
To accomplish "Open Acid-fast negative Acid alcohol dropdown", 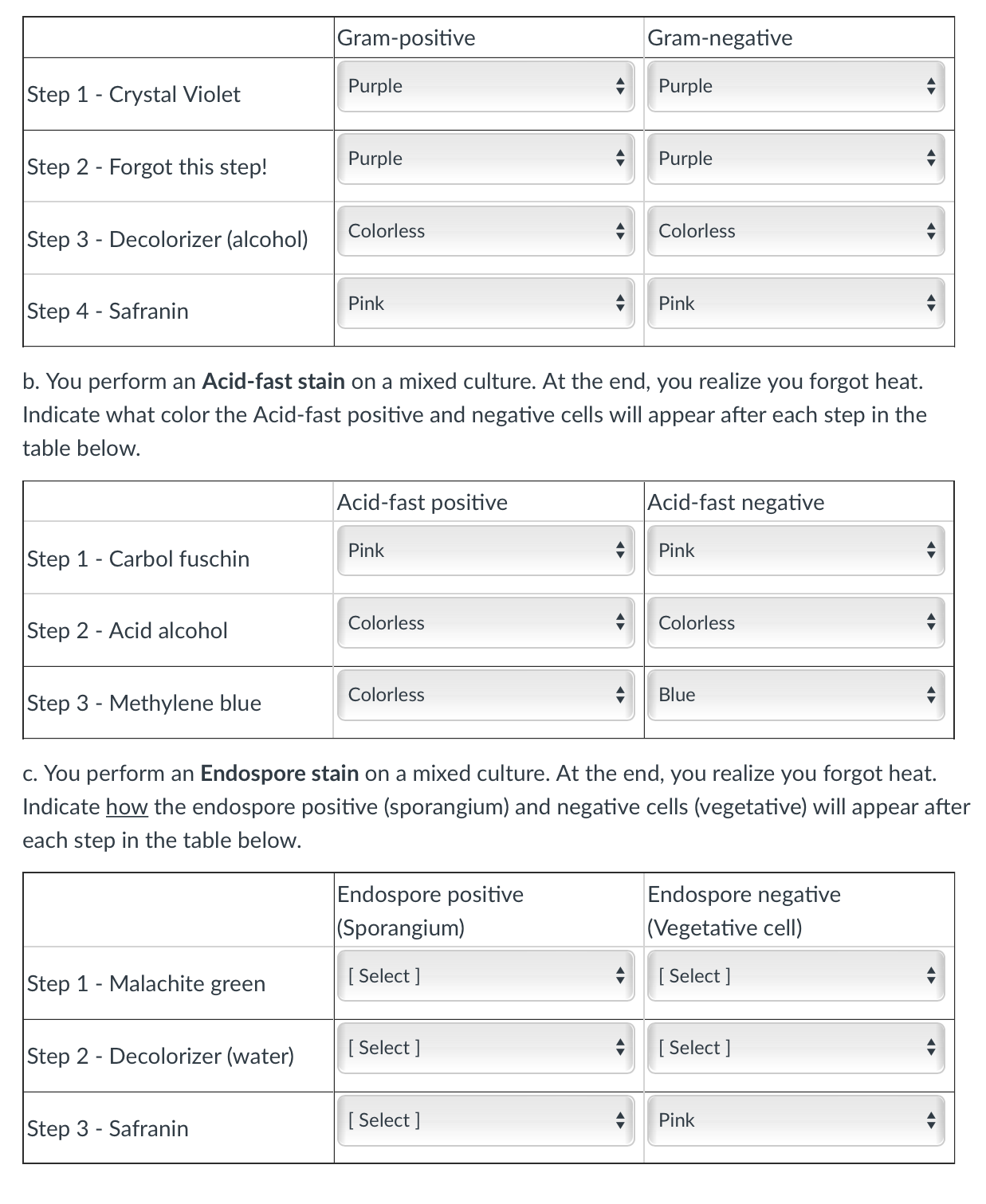I will click(795, 623).
